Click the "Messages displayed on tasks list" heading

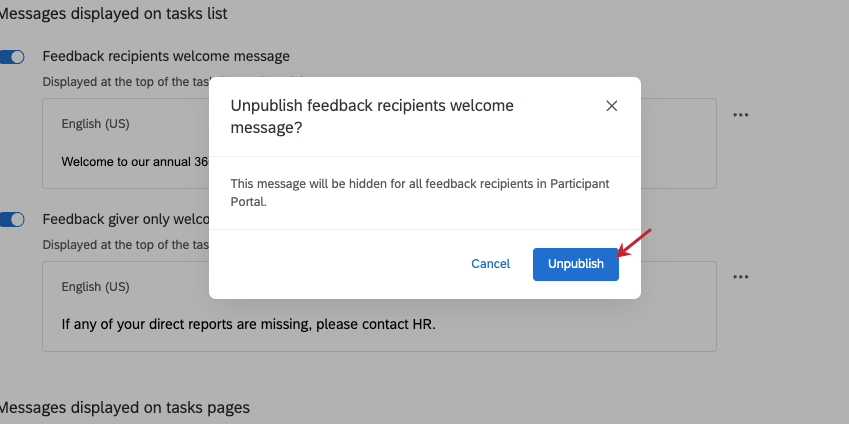(x=113, y=14)
